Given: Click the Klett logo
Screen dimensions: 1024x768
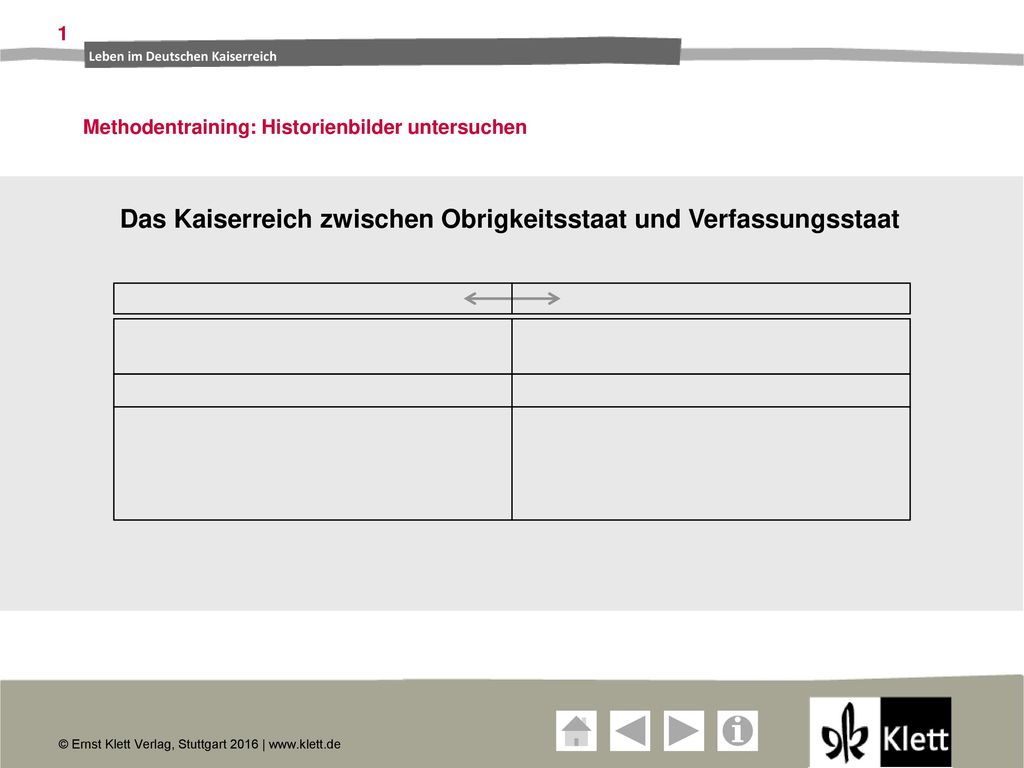Looking at the screenshot, I should pos(880,732).
